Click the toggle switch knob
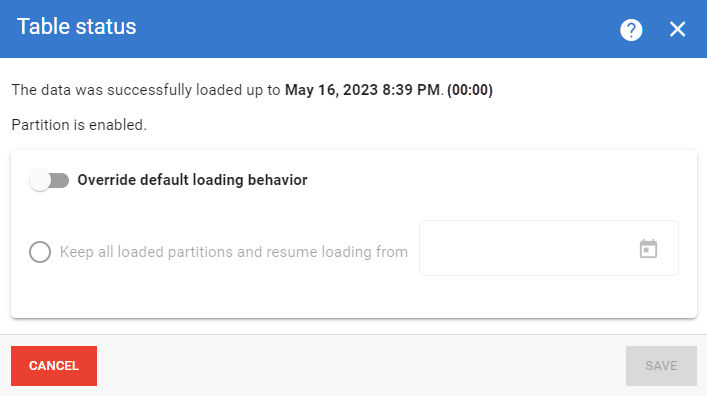707x396 pixels. click(x=40, y=180)
